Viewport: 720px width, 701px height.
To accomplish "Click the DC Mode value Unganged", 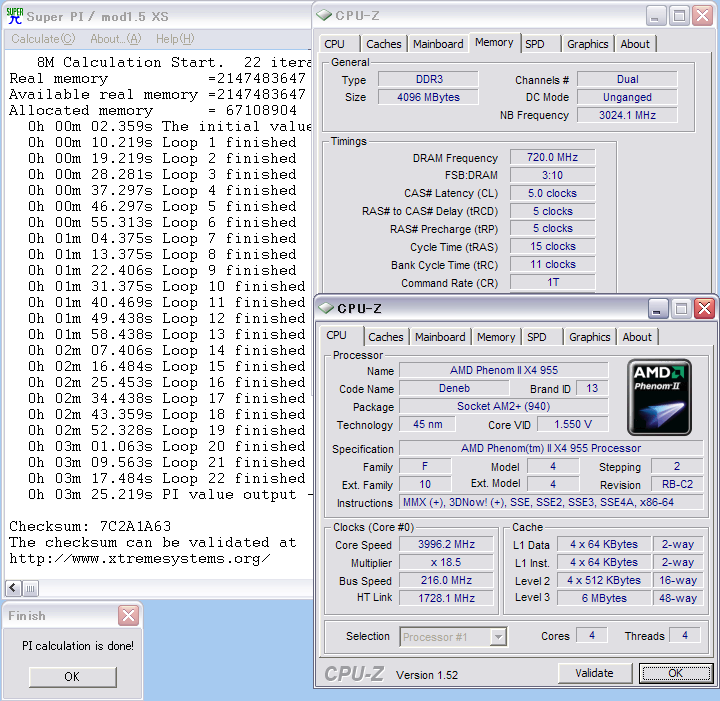I will (627, 97).
